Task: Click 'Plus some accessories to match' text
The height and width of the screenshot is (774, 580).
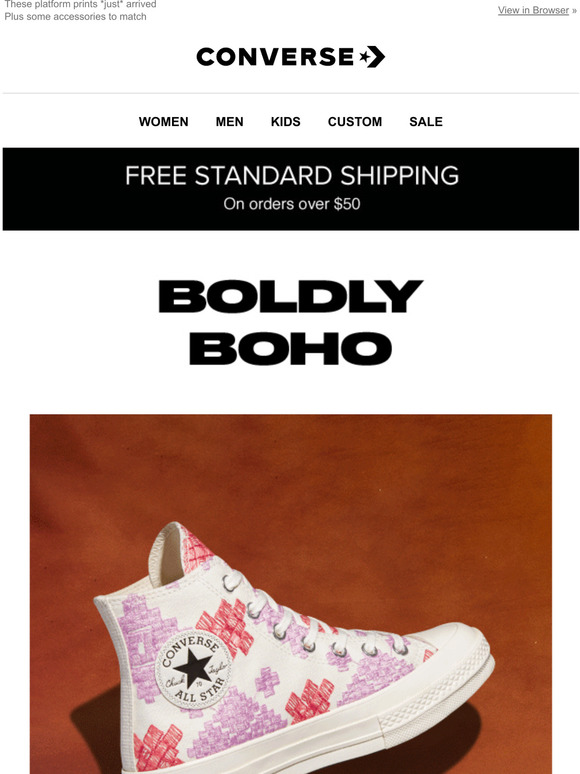Action: point(76,16)
